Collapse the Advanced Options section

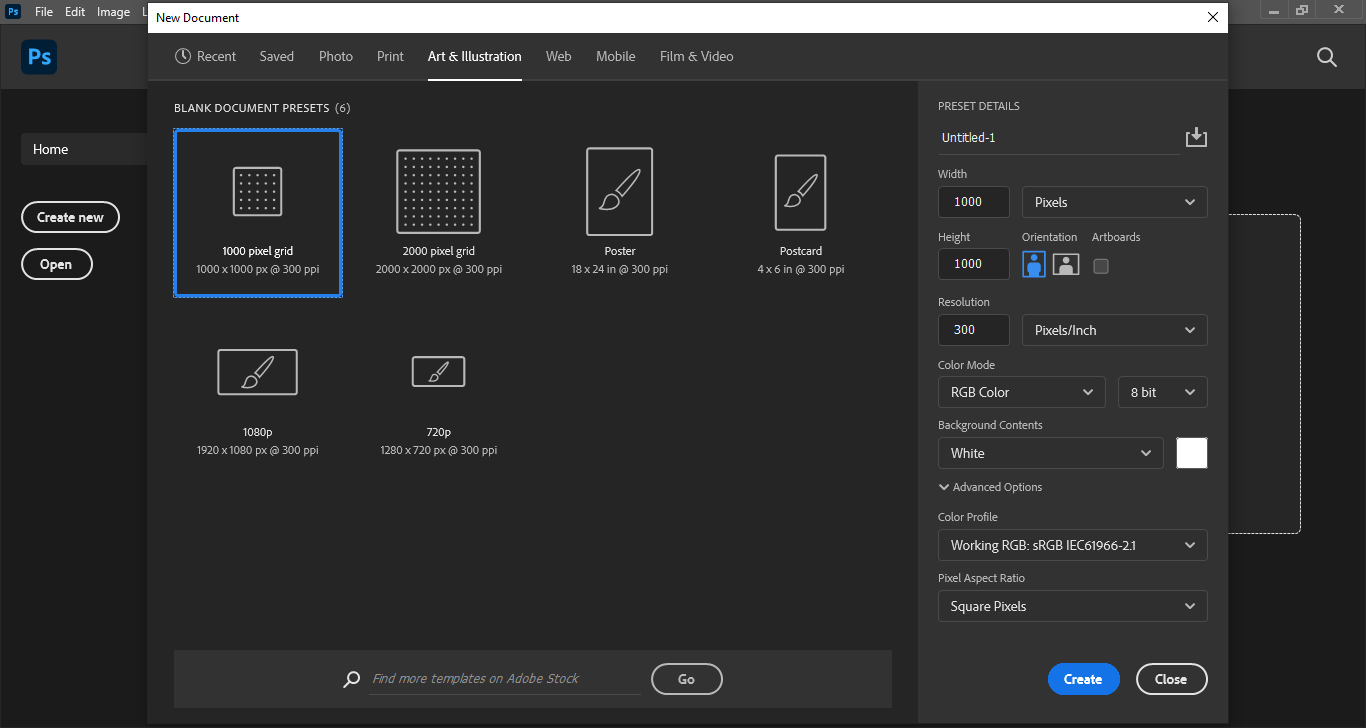[990, 487]
